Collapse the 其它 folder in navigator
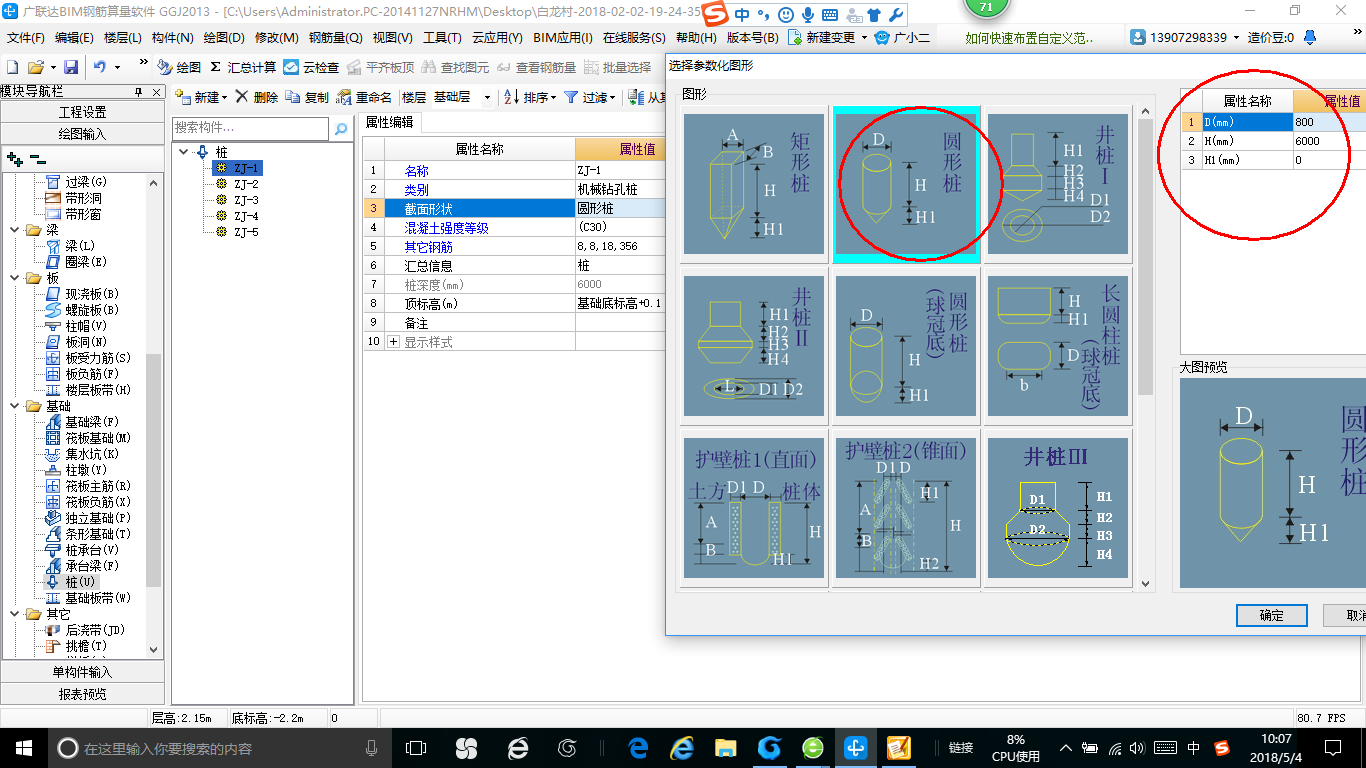Image resolution: width=1366 pixels, height=768 pixels. tap(15, 614)
